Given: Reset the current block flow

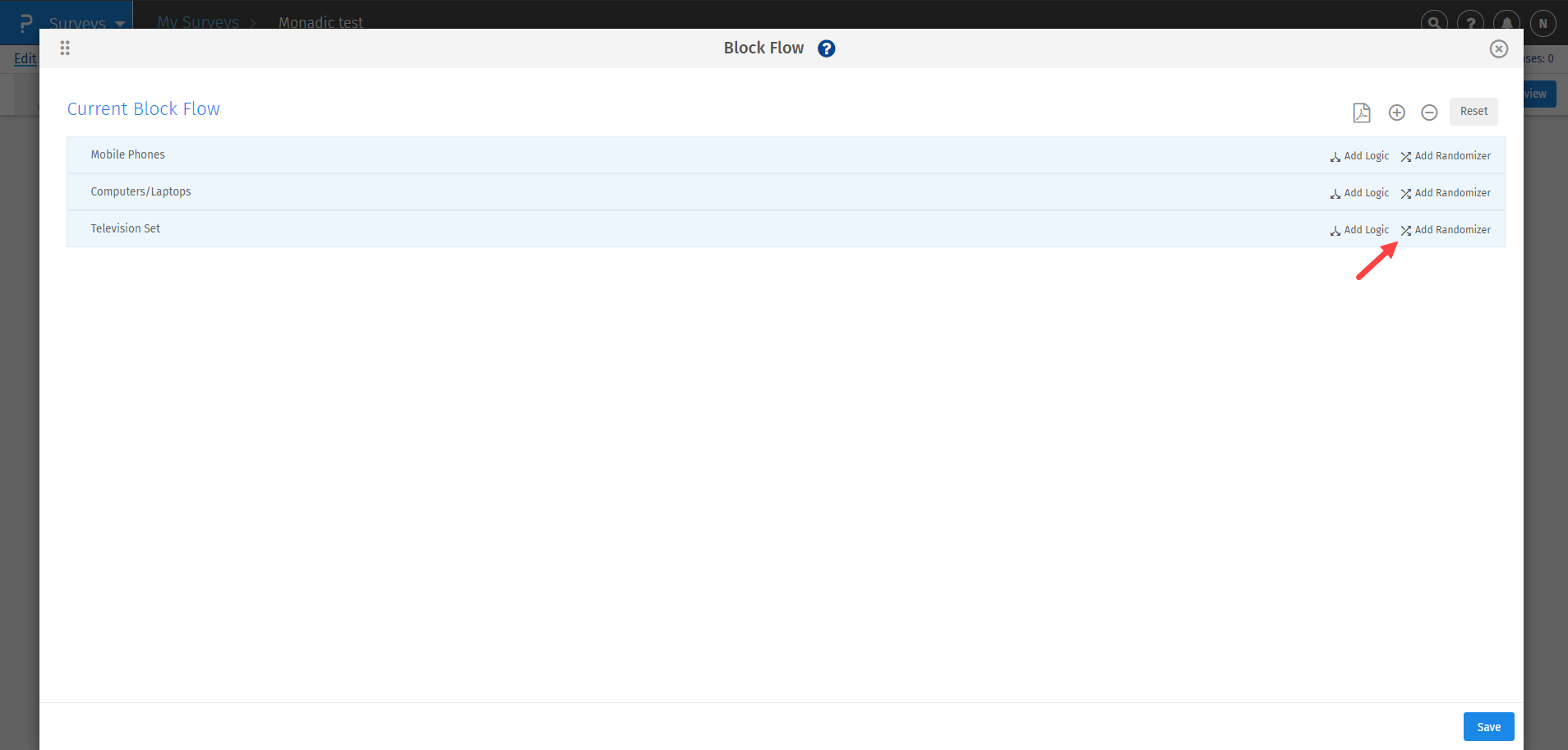Looking at the screenshot, I should (x=1473, y=111).
